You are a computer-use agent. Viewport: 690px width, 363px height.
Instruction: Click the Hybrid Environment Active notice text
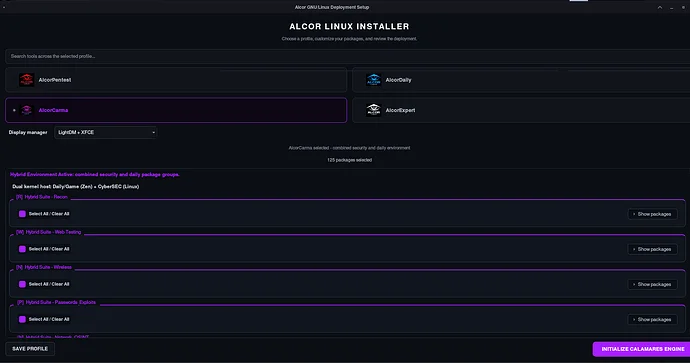[x=95, y=175]
